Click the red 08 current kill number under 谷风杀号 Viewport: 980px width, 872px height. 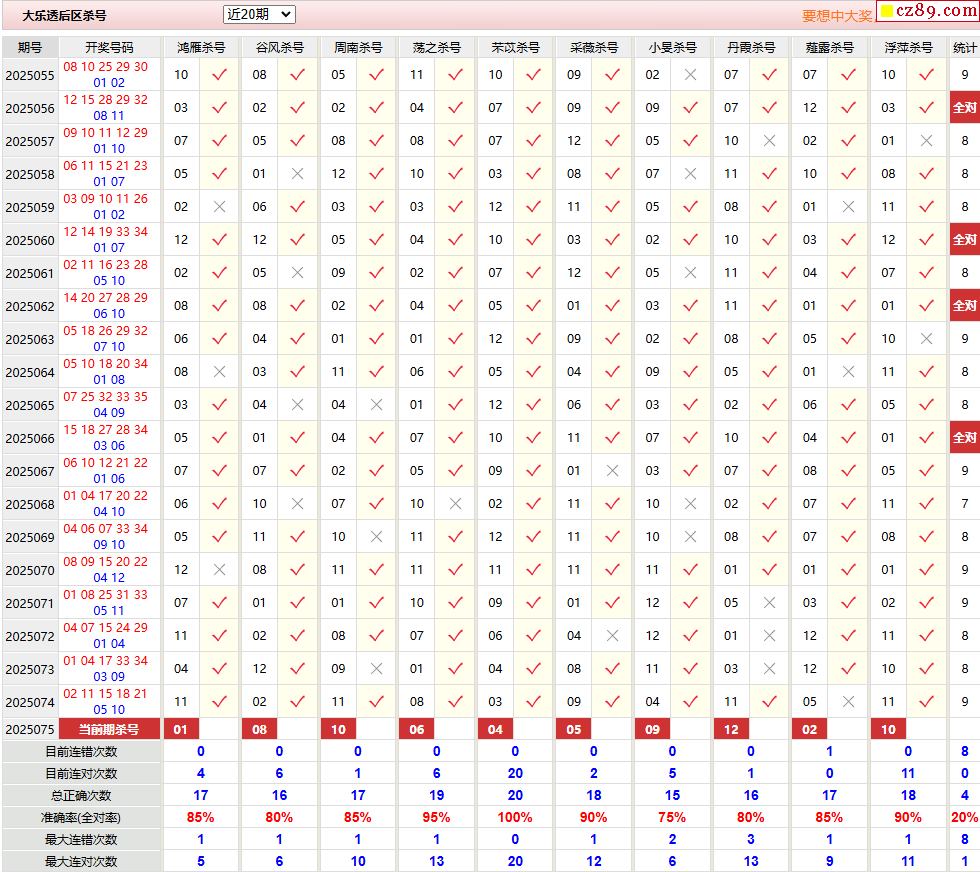pos(259,729)
